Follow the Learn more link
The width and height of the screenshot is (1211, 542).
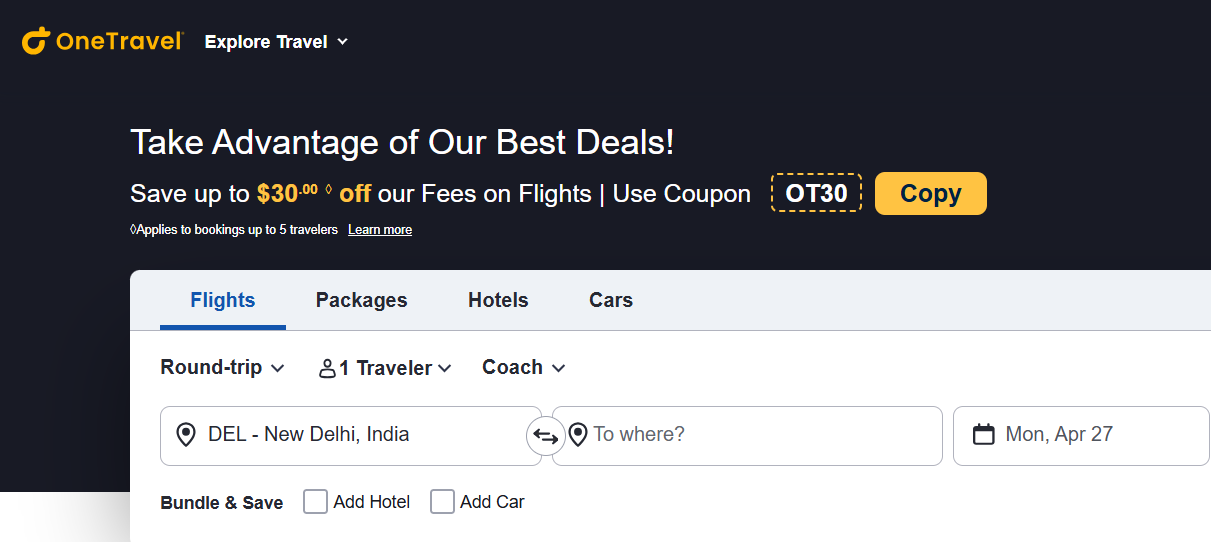pyautogui.click(x=380, y=230)
